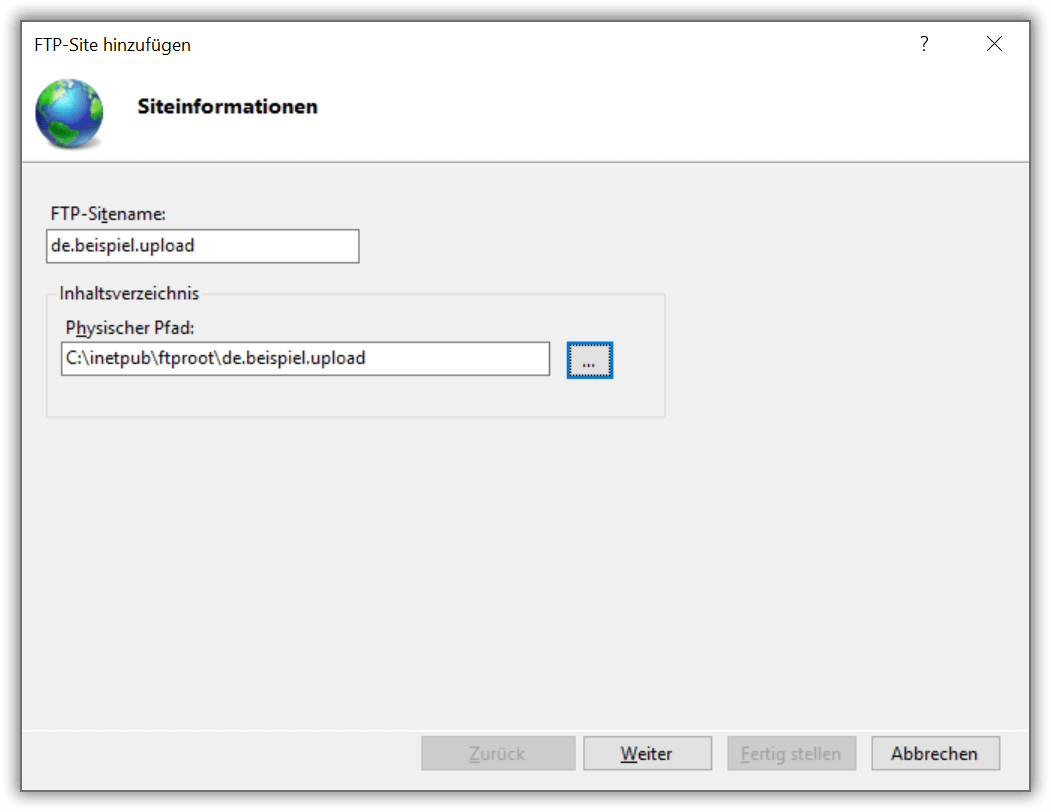Click empty space after the site name text
1051x812 pixels.
pyautogui.click(x=275, y=246)
